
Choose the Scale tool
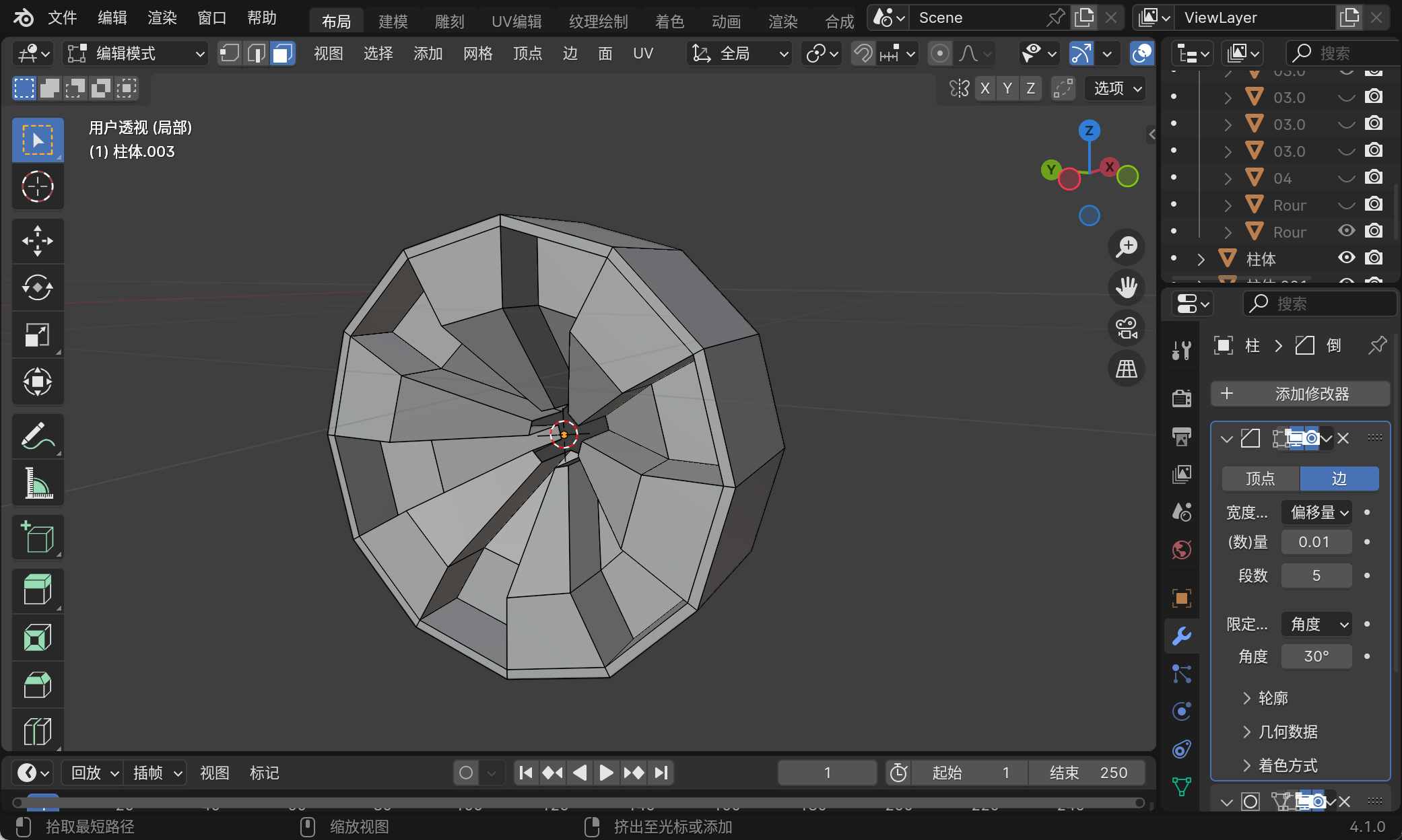(38, 335)
